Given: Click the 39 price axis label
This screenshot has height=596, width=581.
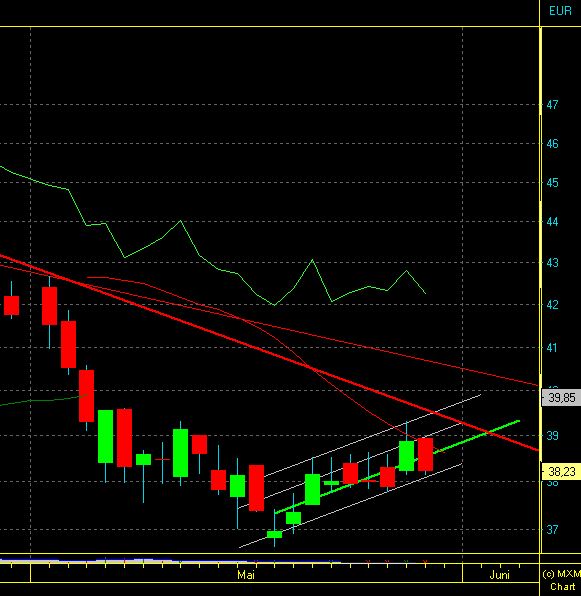Looking at the screenshot, I should click(552, 436).
